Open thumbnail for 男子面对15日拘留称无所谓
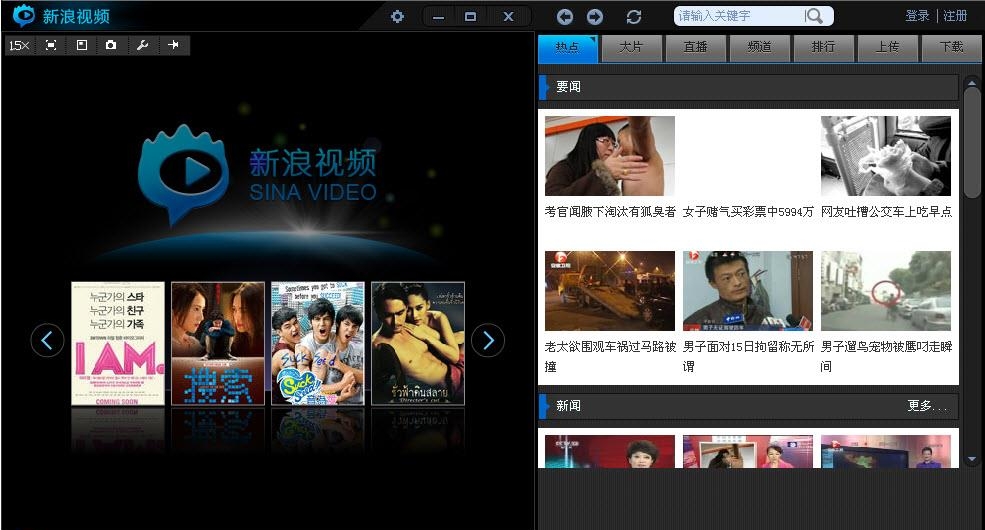Viewport: 985px width, 530px height. tap(748, 291)
